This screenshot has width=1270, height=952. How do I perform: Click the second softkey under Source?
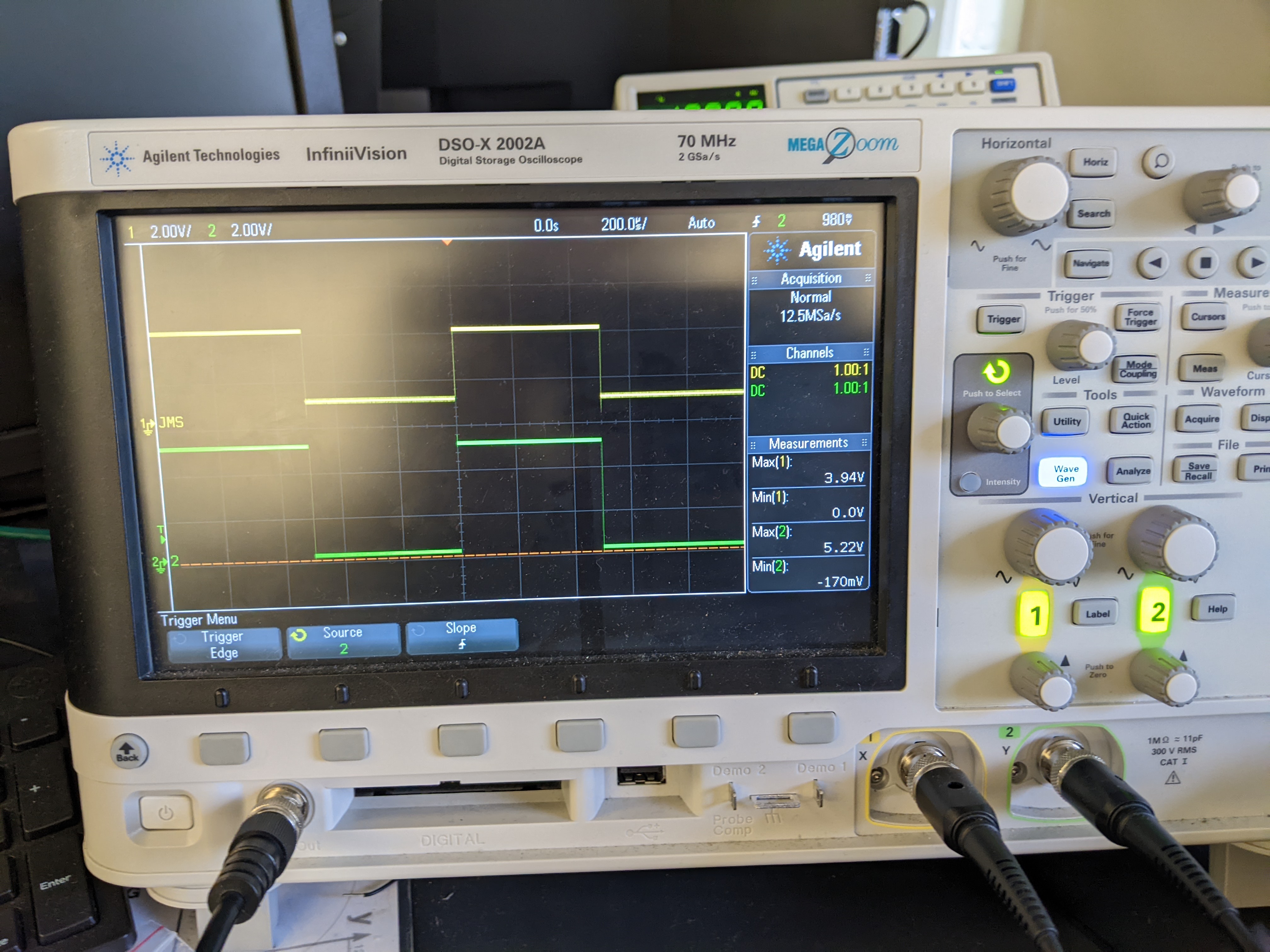tap(343, 744)
